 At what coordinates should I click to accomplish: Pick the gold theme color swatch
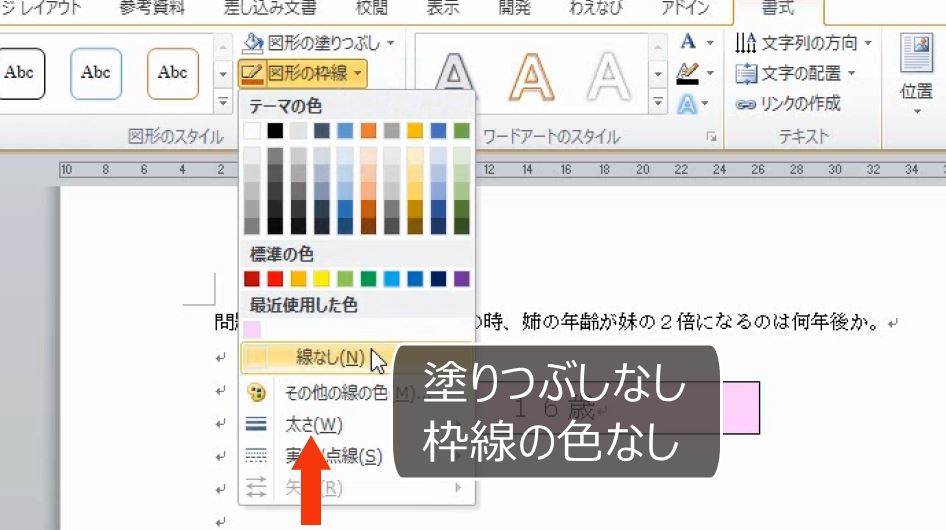pyautogui.click(x=415, y=130)
